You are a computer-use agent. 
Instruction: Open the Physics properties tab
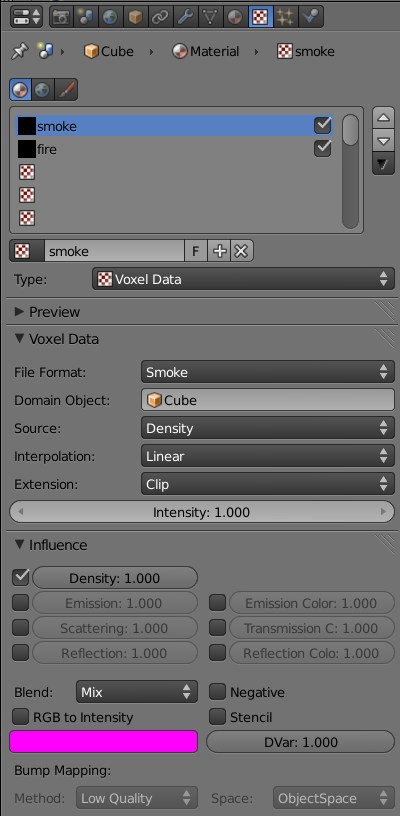click(311, 17)
